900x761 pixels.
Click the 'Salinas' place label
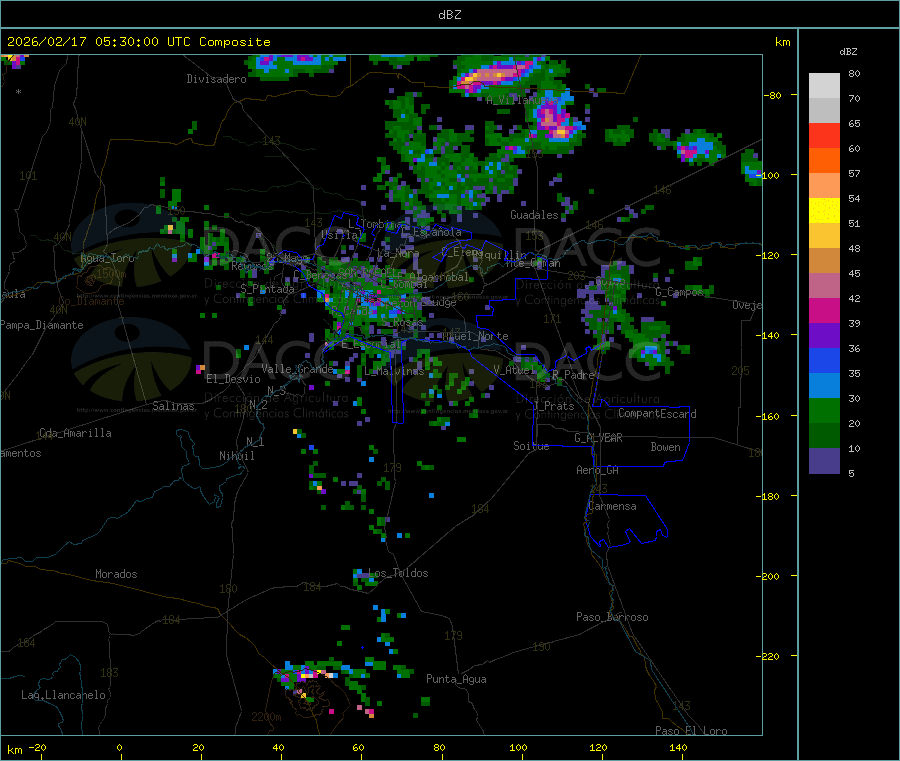coord(173,406)
